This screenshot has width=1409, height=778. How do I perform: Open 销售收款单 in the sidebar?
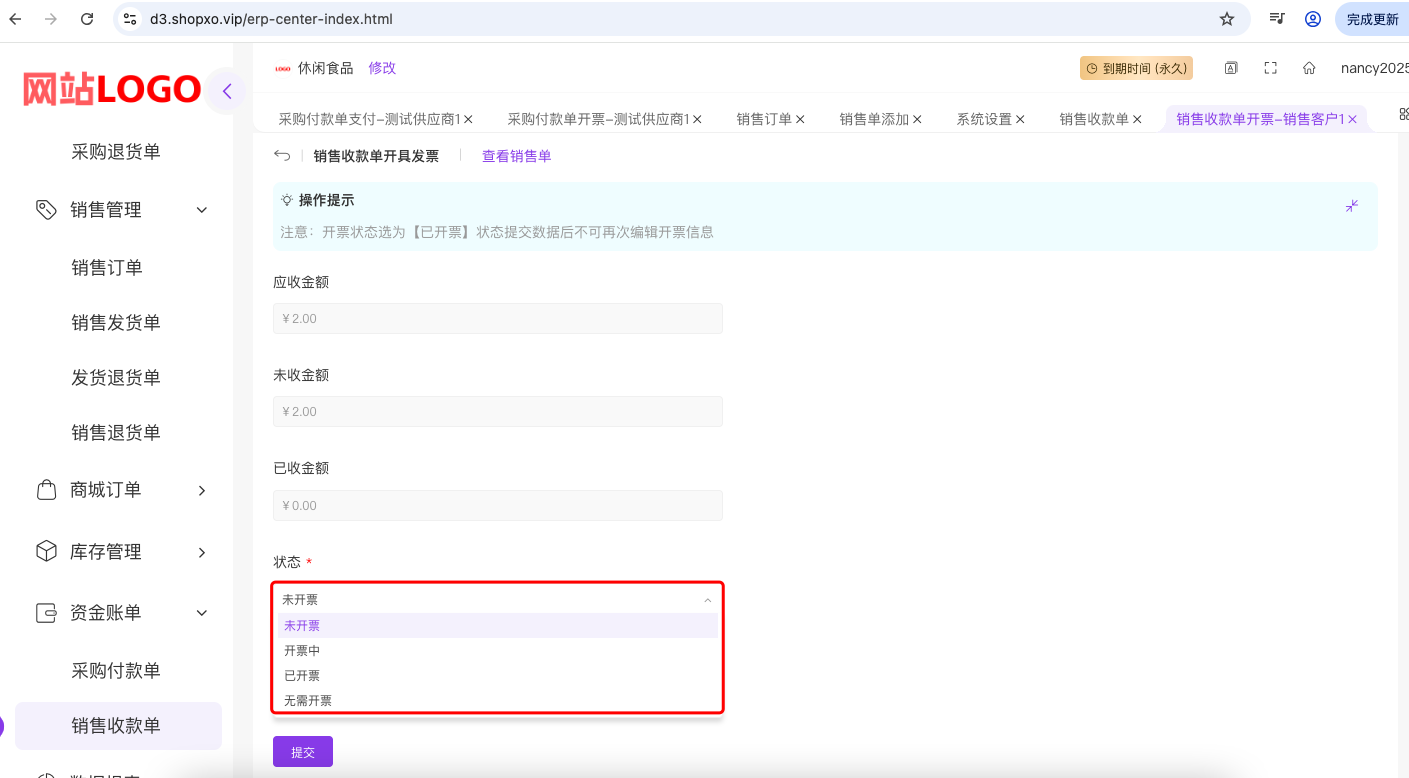(x=118, y=726)
